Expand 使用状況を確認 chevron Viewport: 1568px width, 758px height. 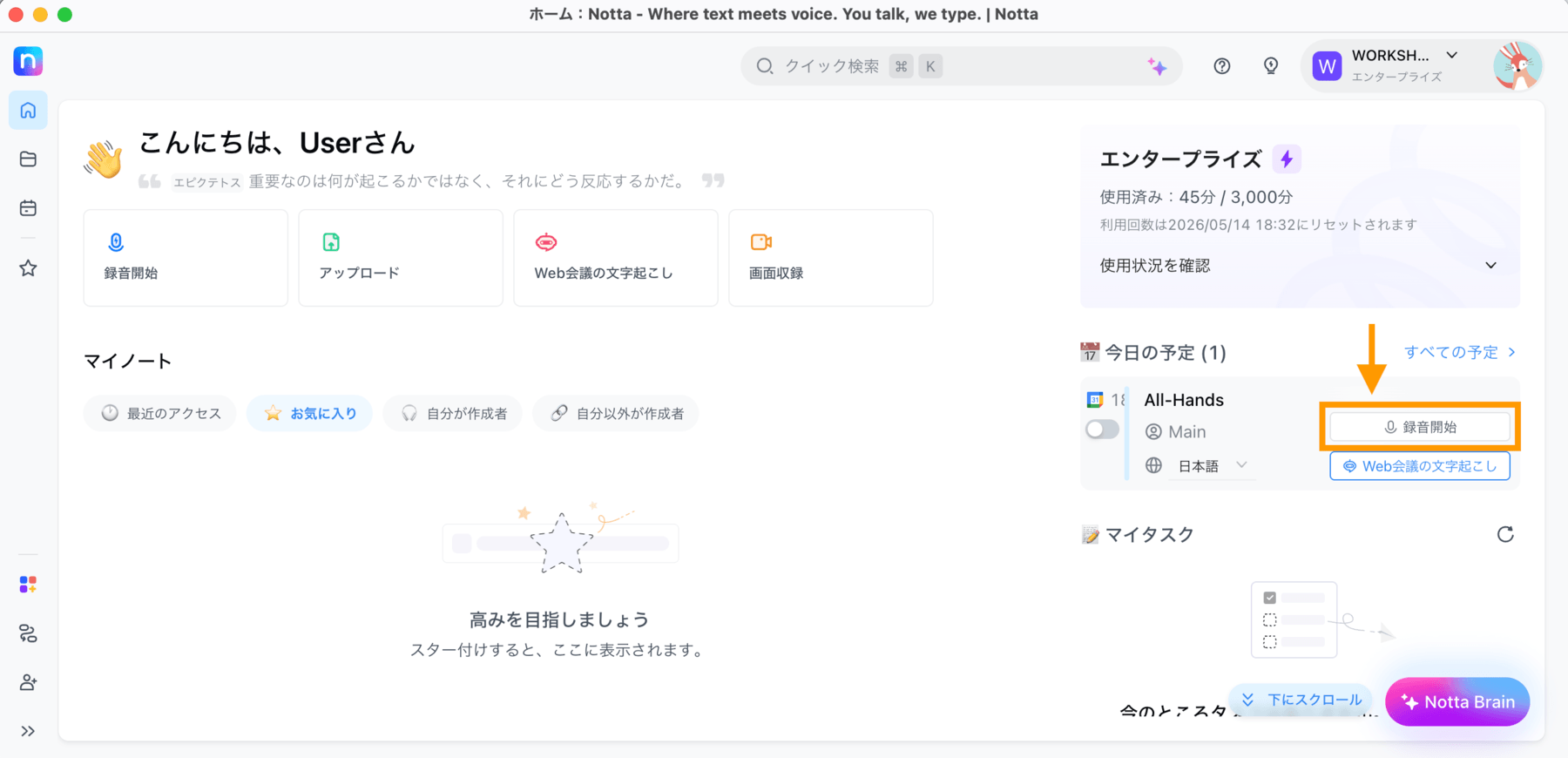pyautogui.click(x=1490, y=266)
